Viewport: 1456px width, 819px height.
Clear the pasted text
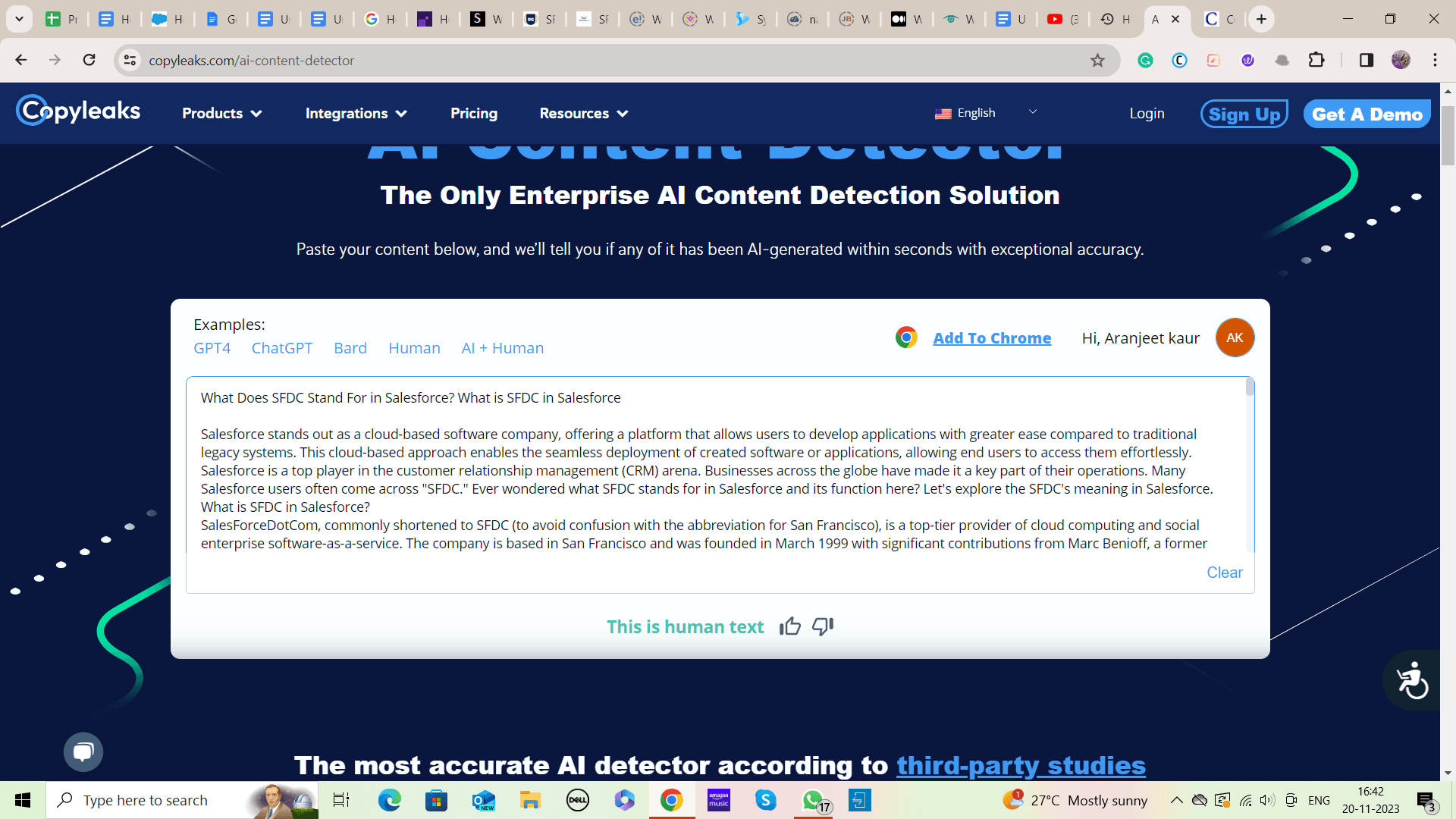1224,573
